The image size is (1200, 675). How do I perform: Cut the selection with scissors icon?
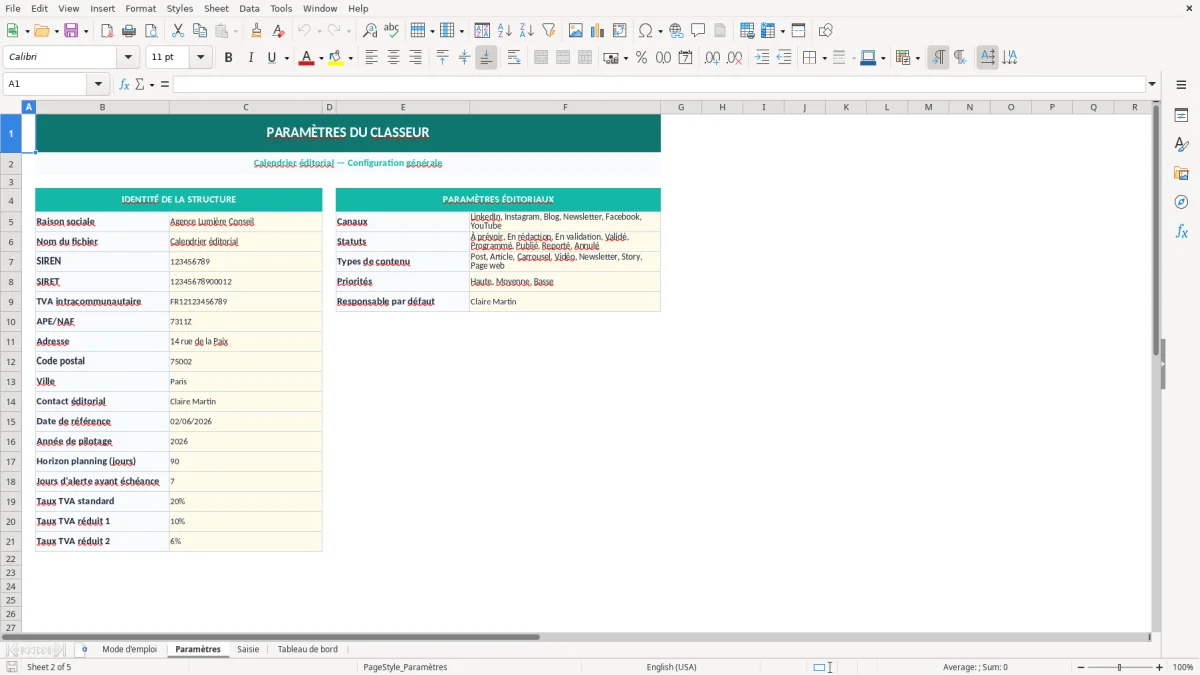click(x=178, y=31)
